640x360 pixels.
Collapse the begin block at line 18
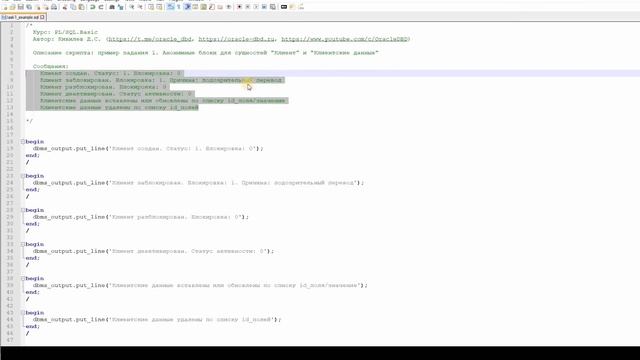(x=23, y=142)
